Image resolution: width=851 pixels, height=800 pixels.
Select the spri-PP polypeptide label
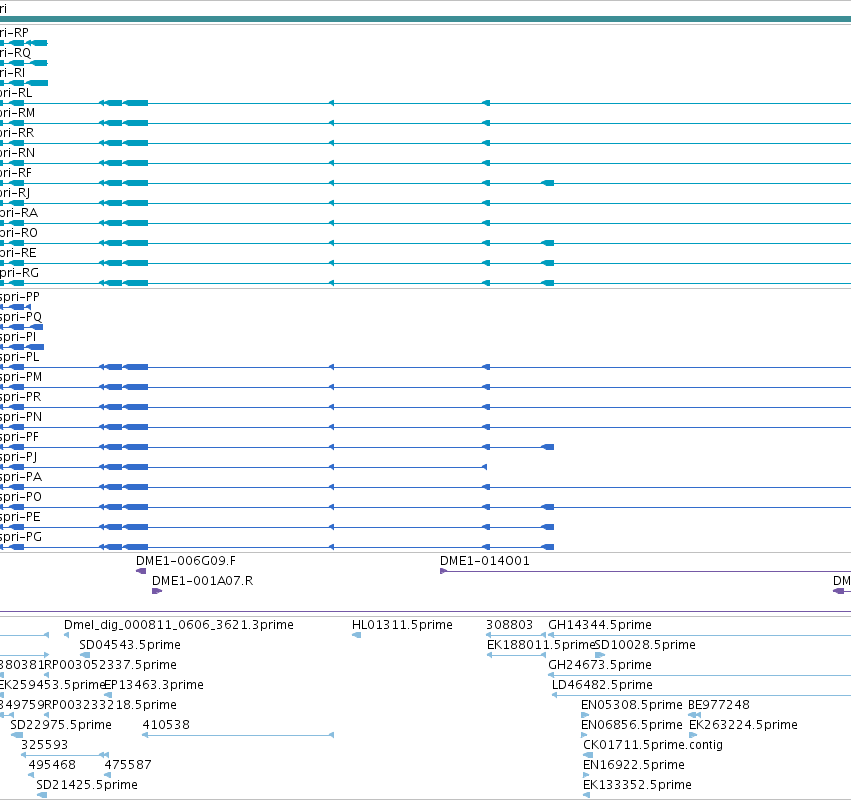pos(20,297)
